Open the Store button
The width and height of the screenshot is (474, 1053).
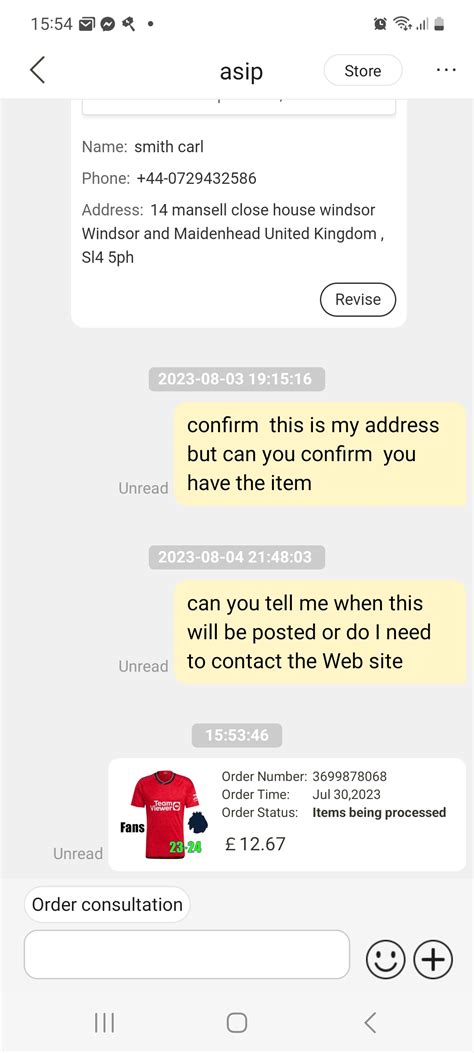tap(363, 71)
